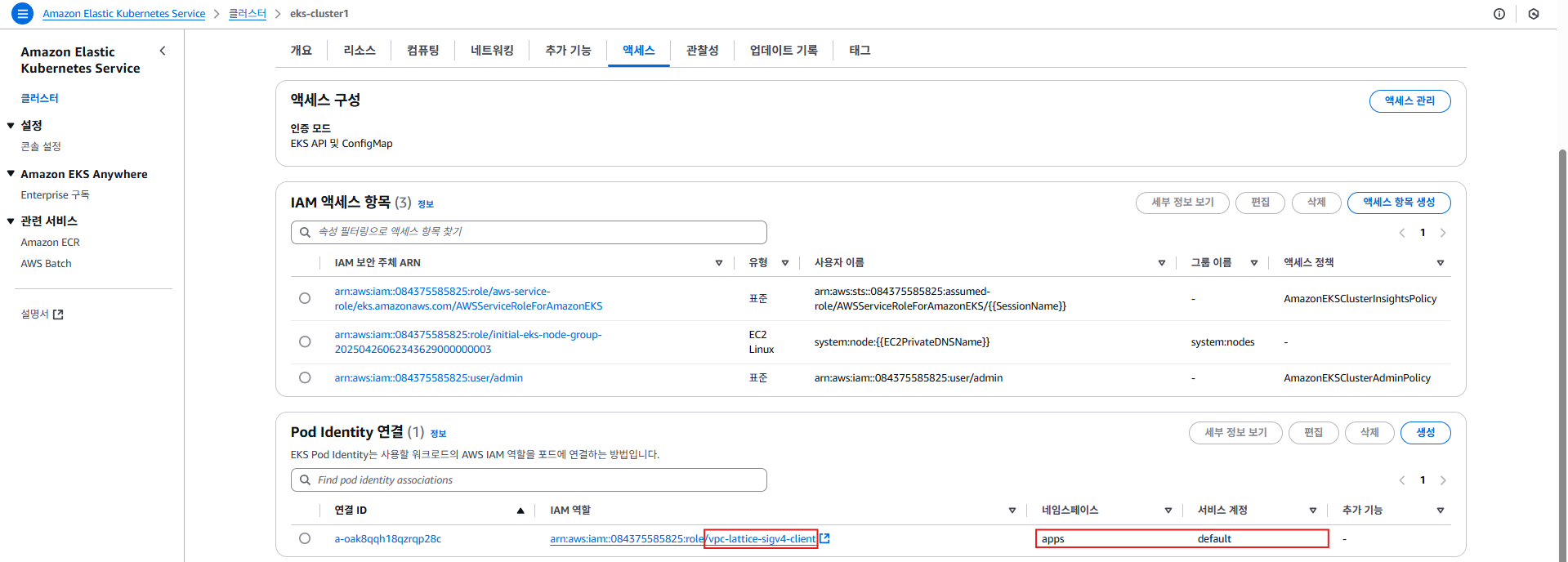Open 사용자 이름 column filter dropdown
Viewport: 1568px width, 562px height.
(1162, 263)
